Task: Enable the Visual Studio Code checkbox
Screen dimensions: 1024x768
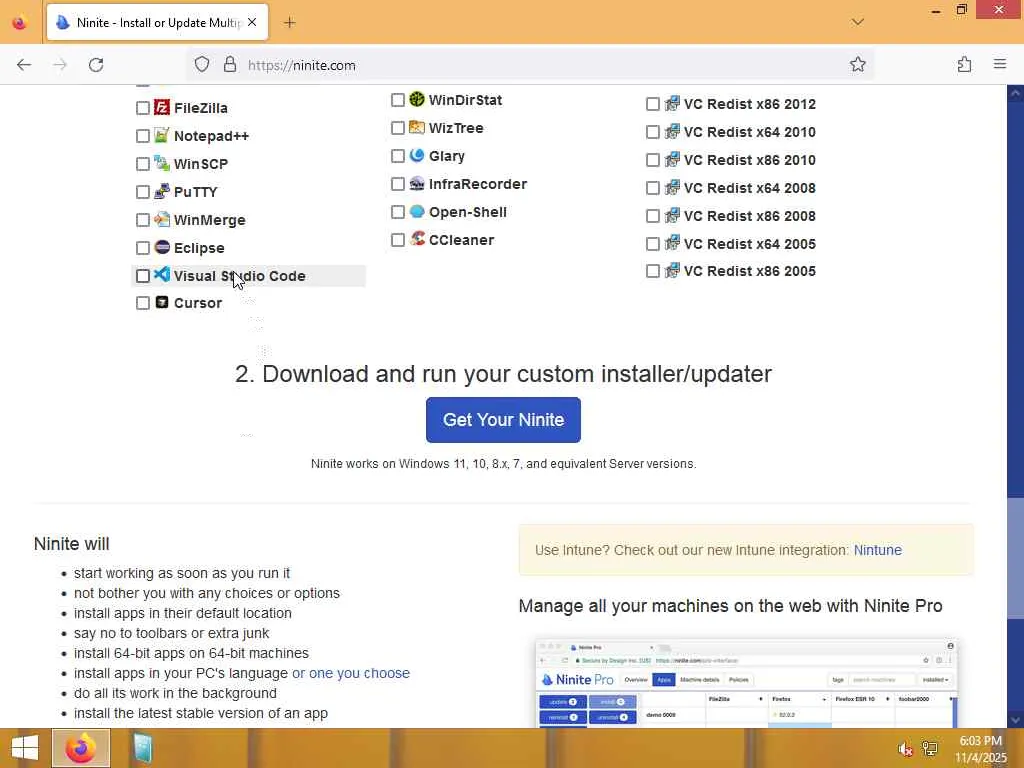Action: click(x=143, y=276)
